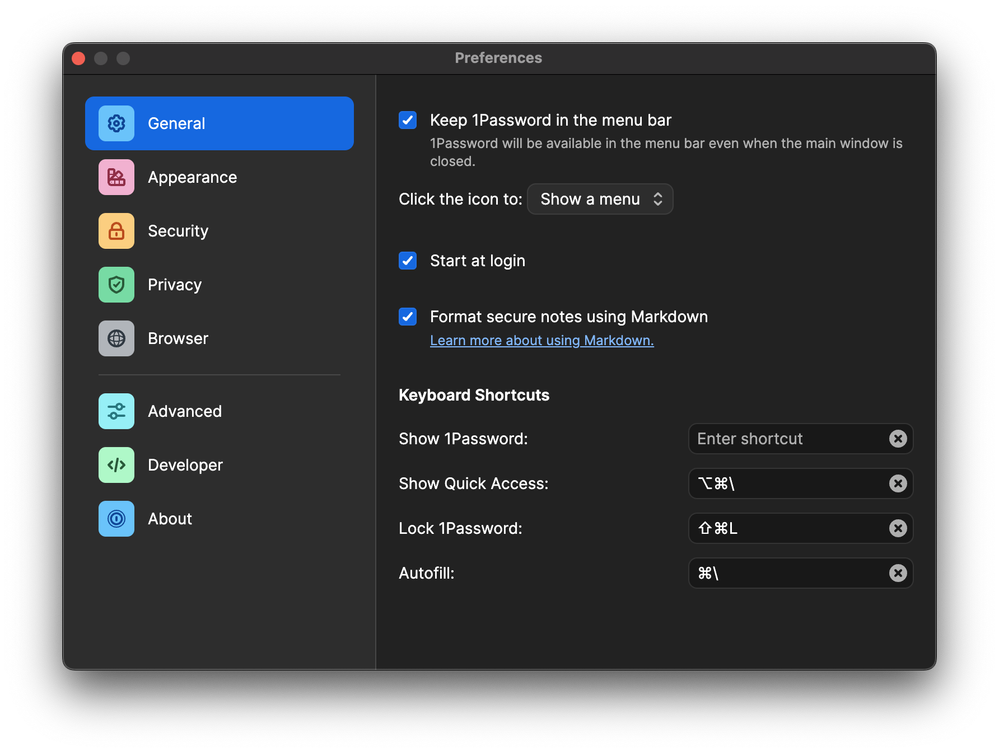Clear the Lock 1Password shortcut
The height and width of the screenshot is (753, 999).
tap(898, 528)
